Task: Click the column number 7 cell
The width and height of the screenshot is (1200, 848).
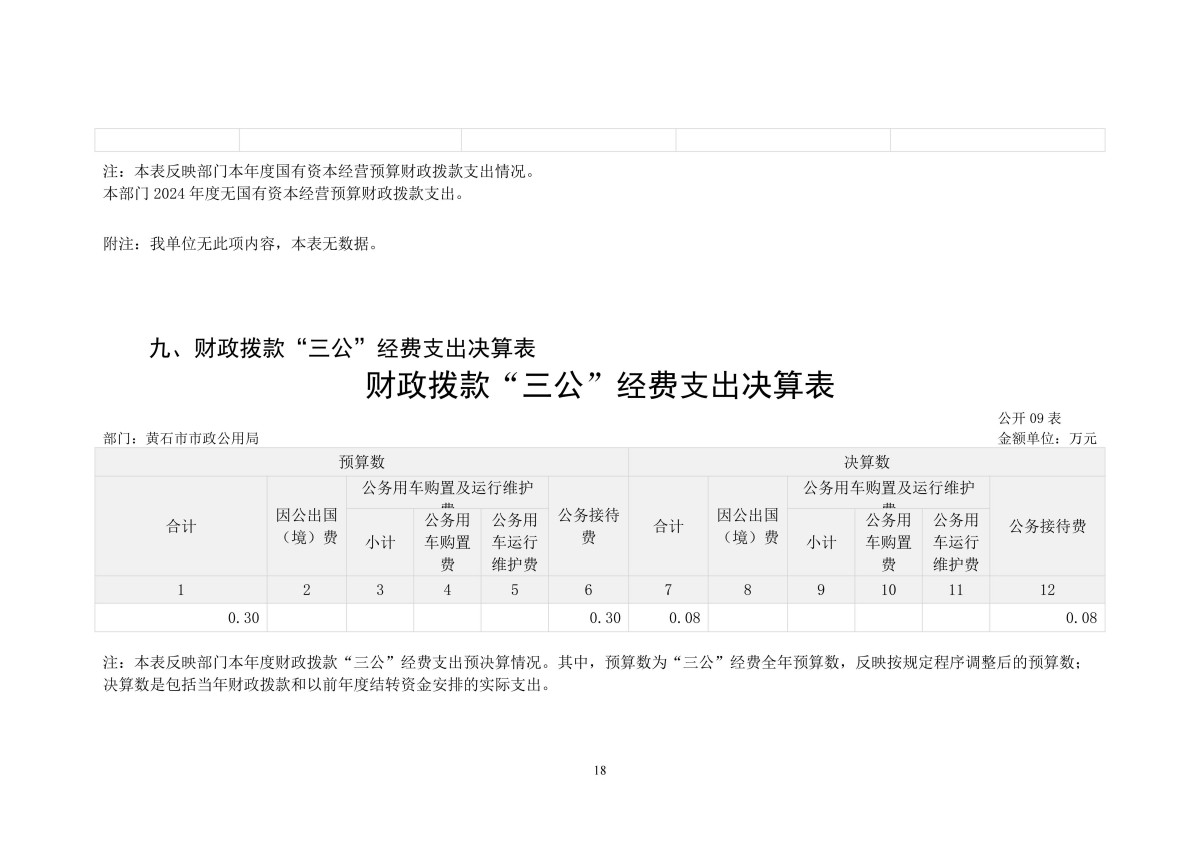Action: pyautogui.click(x=668, y=590)
